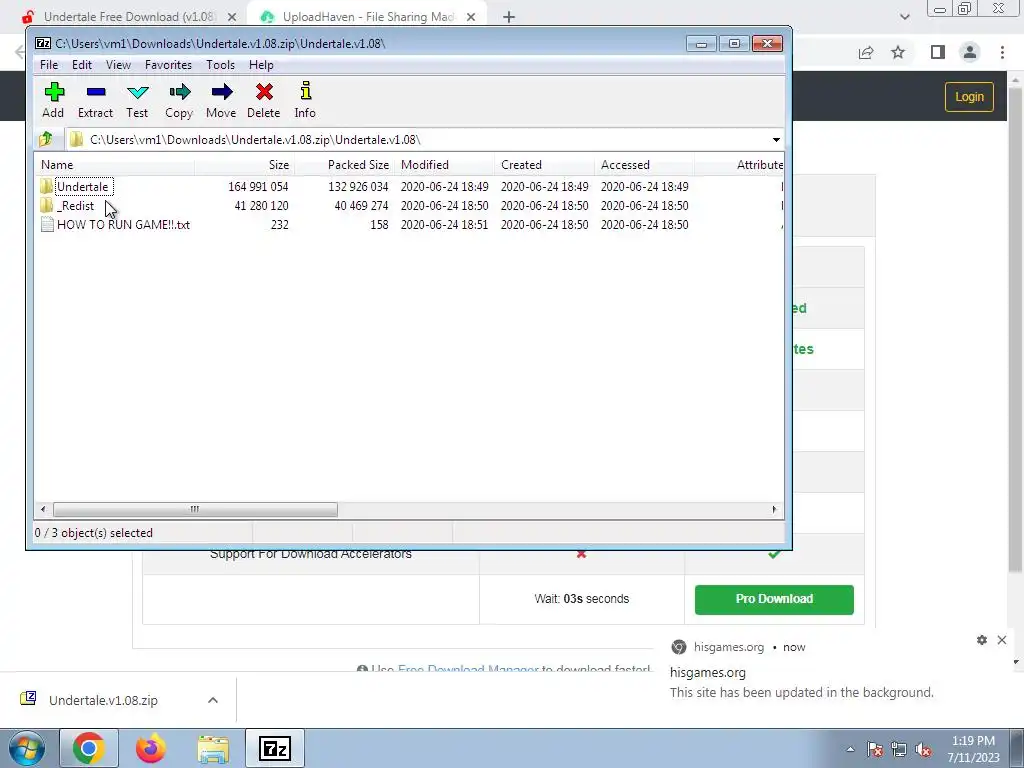The image size is (1024, 768).
Task: Click network tray icon
Action: [x=899, y=749]
